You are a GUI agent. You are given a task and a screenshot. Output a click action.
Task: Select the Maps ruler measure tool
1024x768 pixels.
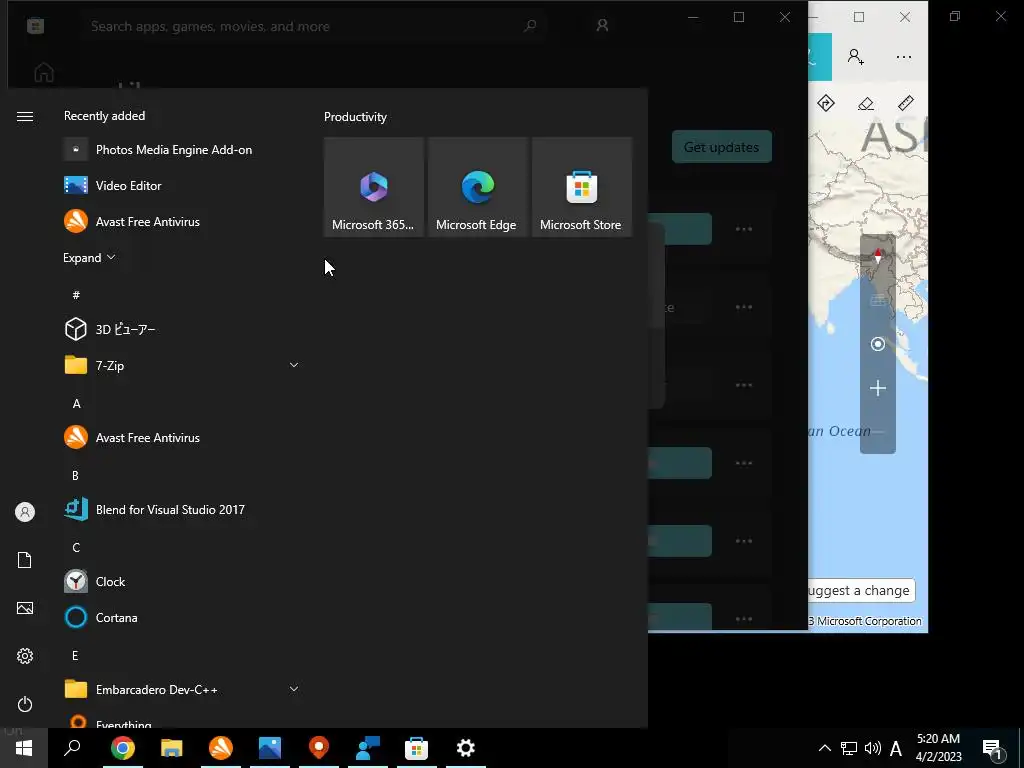[x=906, y=103]
